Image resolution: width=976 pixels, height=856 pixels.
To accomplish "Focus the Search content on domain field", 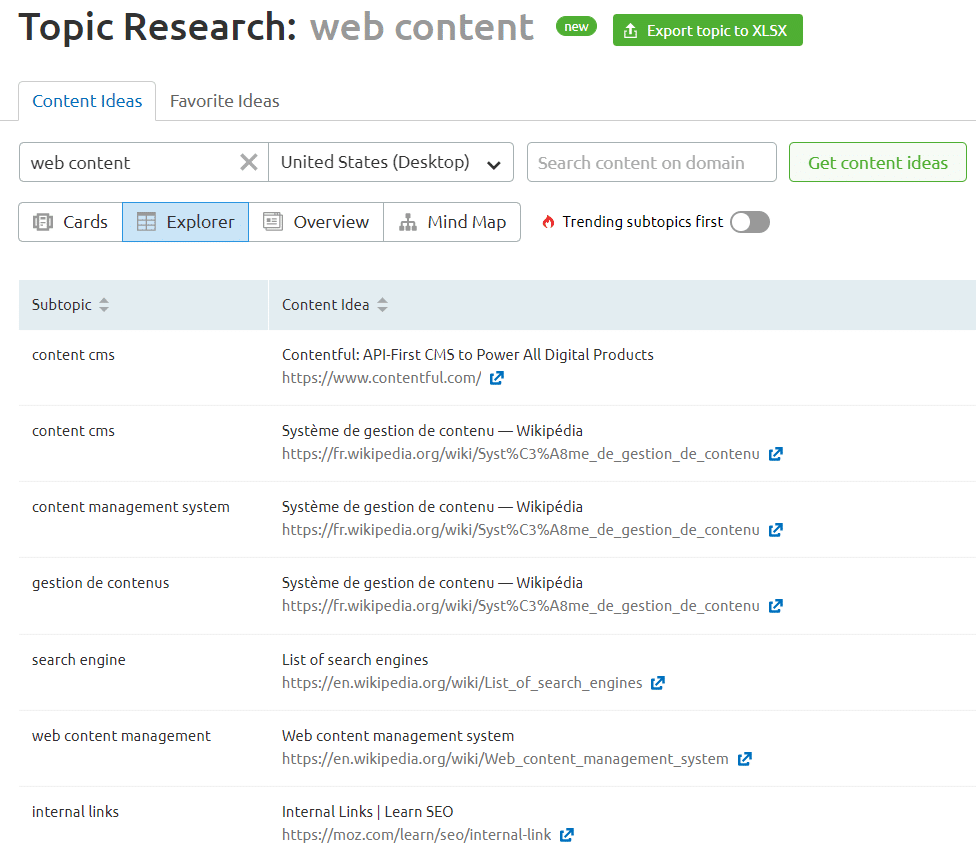I will 651,162.
